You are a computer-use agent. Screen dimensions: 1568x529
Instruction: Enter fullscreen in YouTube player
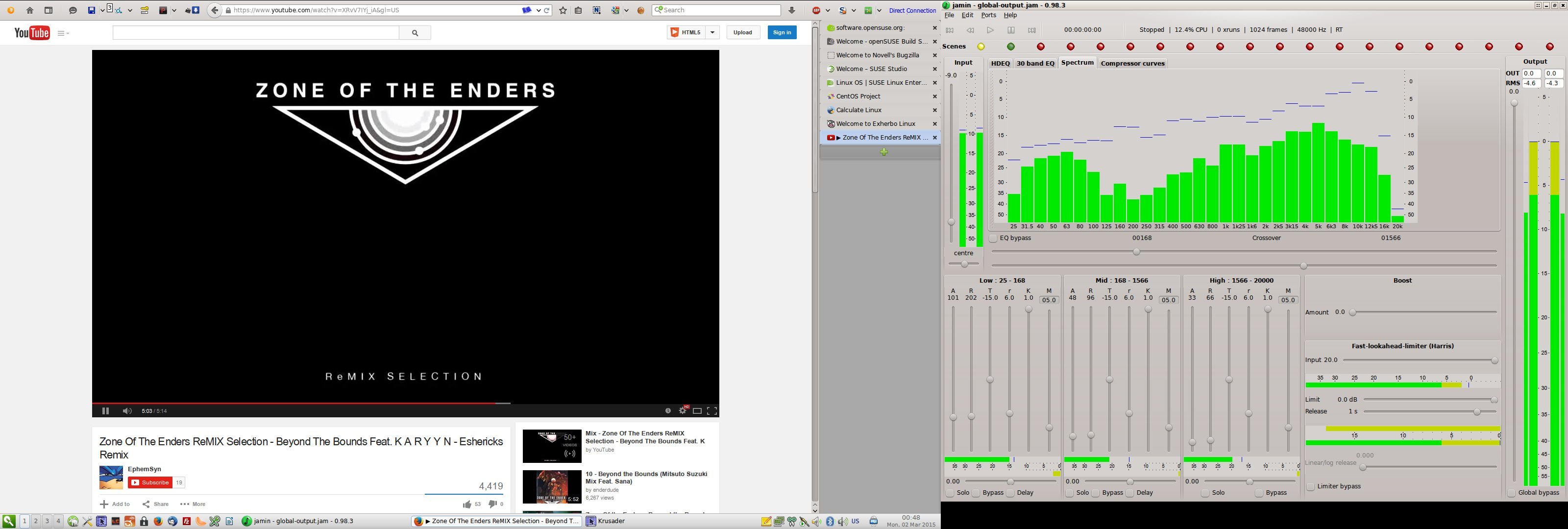[x=711, y=411]
